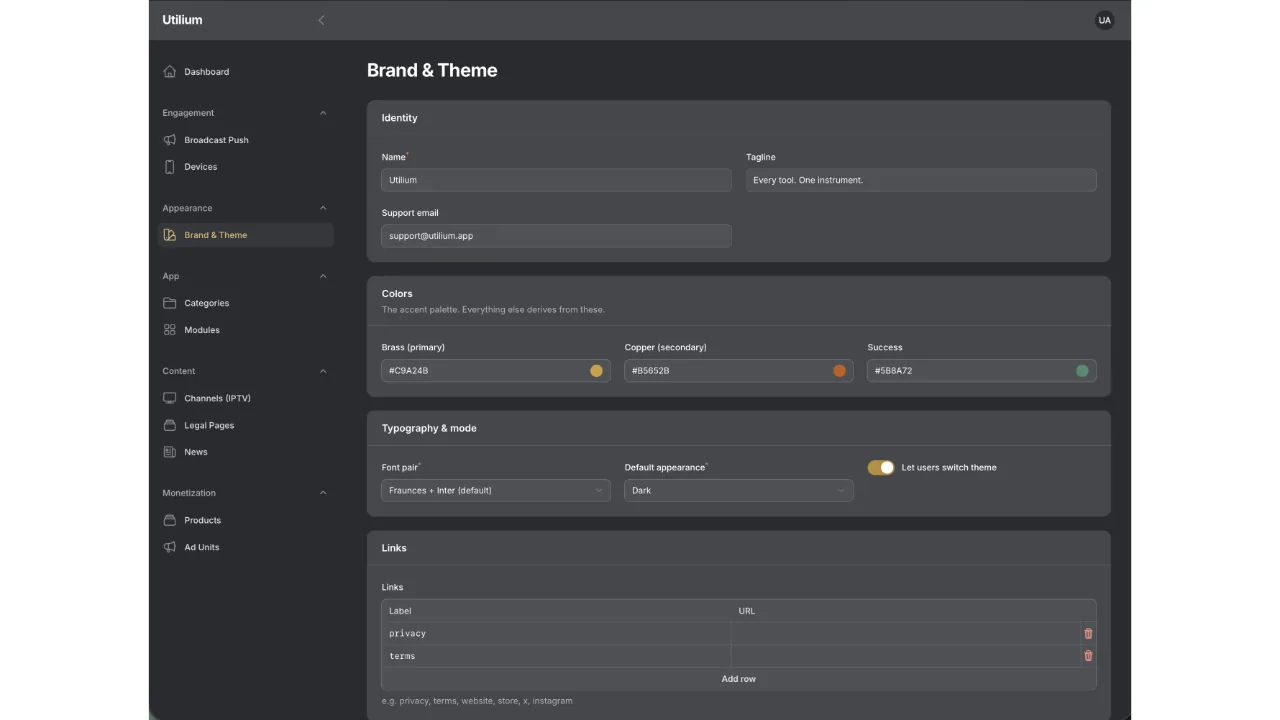Open the Default appearance dropdown

click(739, 490)
